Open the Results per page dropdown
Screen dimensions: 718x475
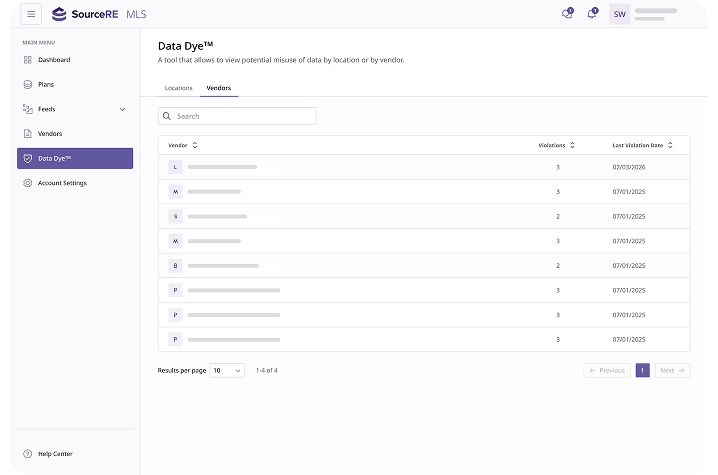point(227,370)
